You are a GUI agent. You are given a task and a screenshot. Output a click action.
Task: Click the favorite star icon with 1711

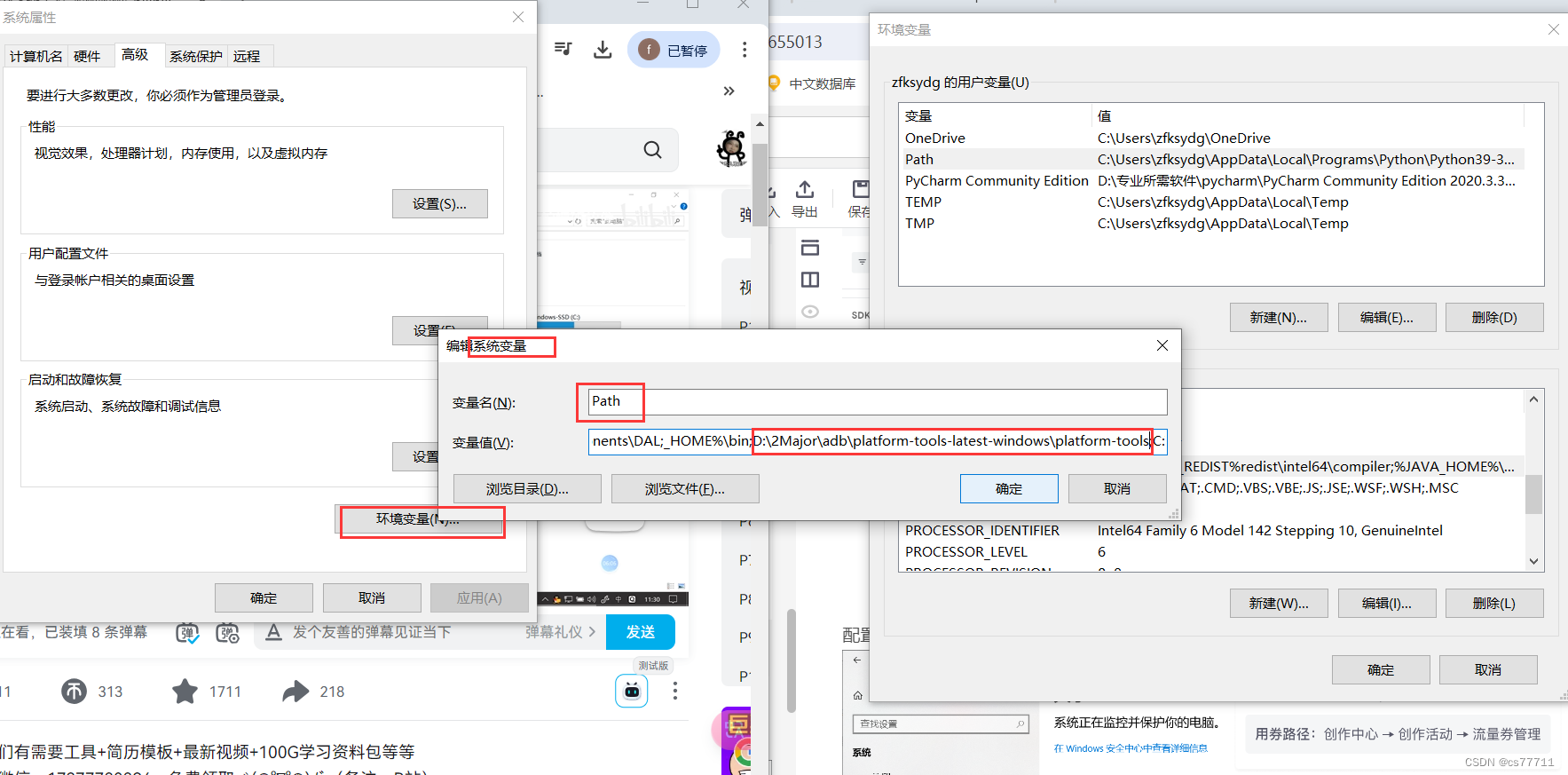[x=185, y=692]
